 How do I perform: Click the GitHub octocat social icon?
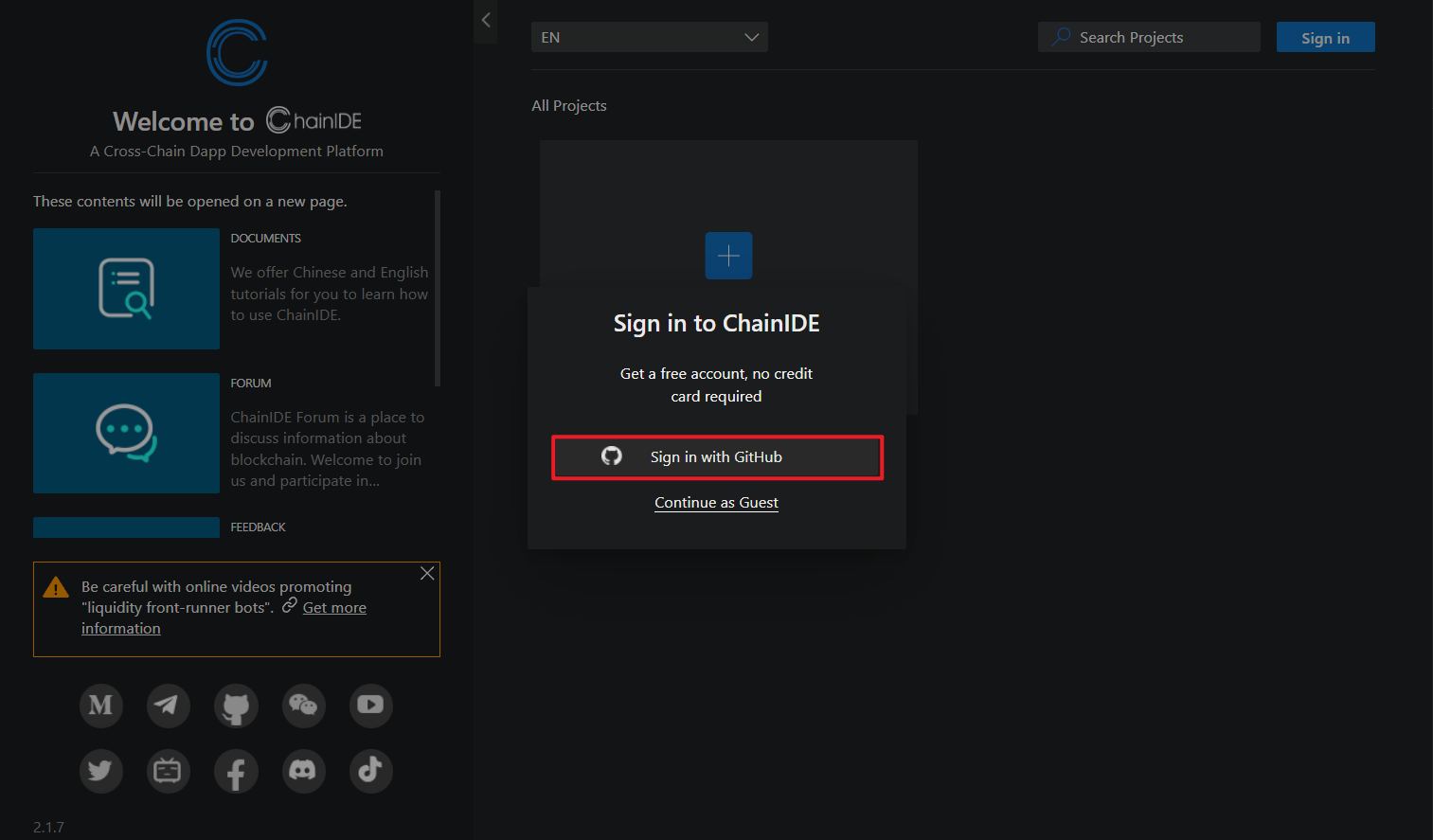[x=236, y=706]
